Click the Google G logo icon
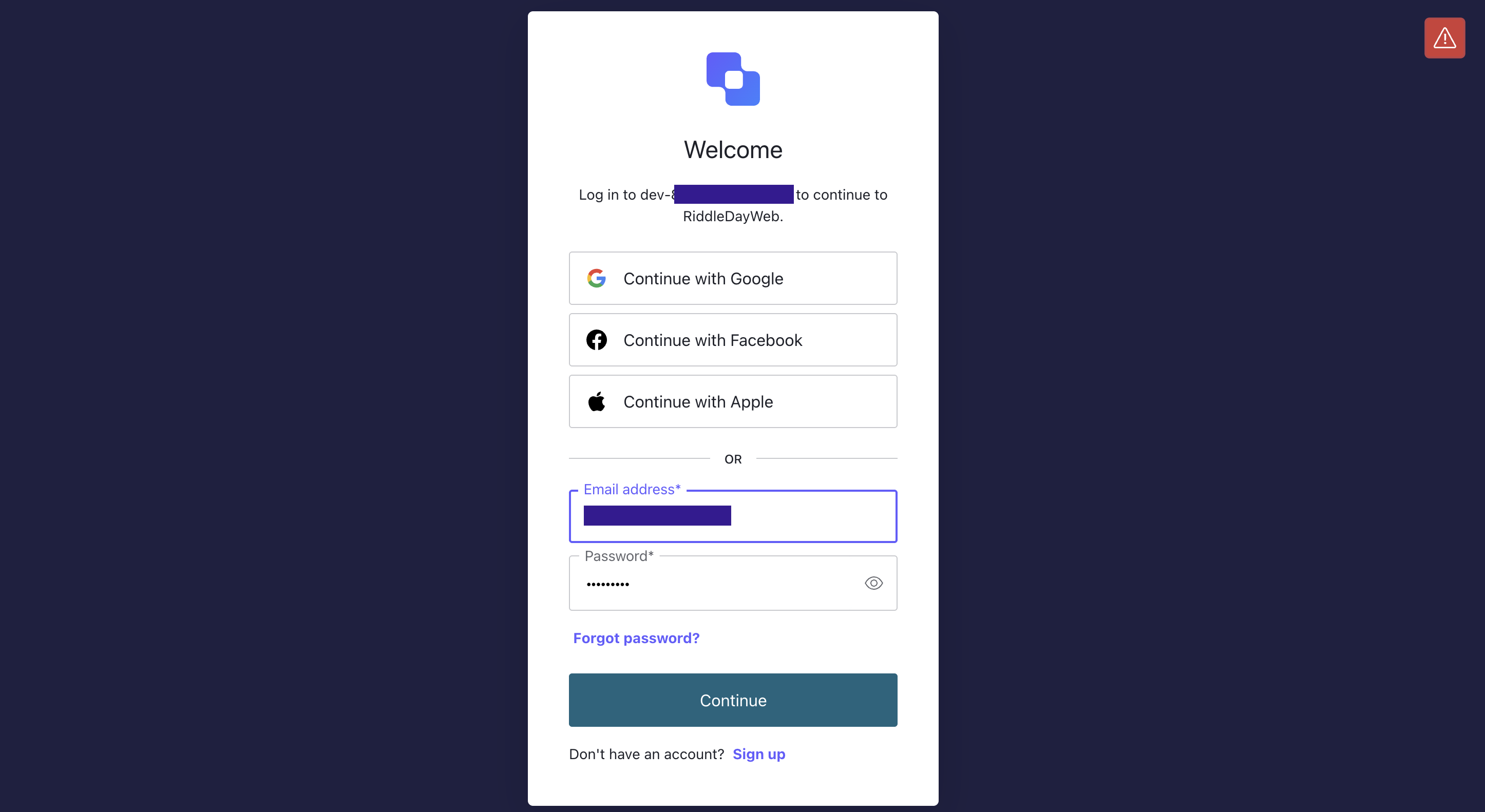This screenshot has height=812, width=1485. tap(597, 278)
